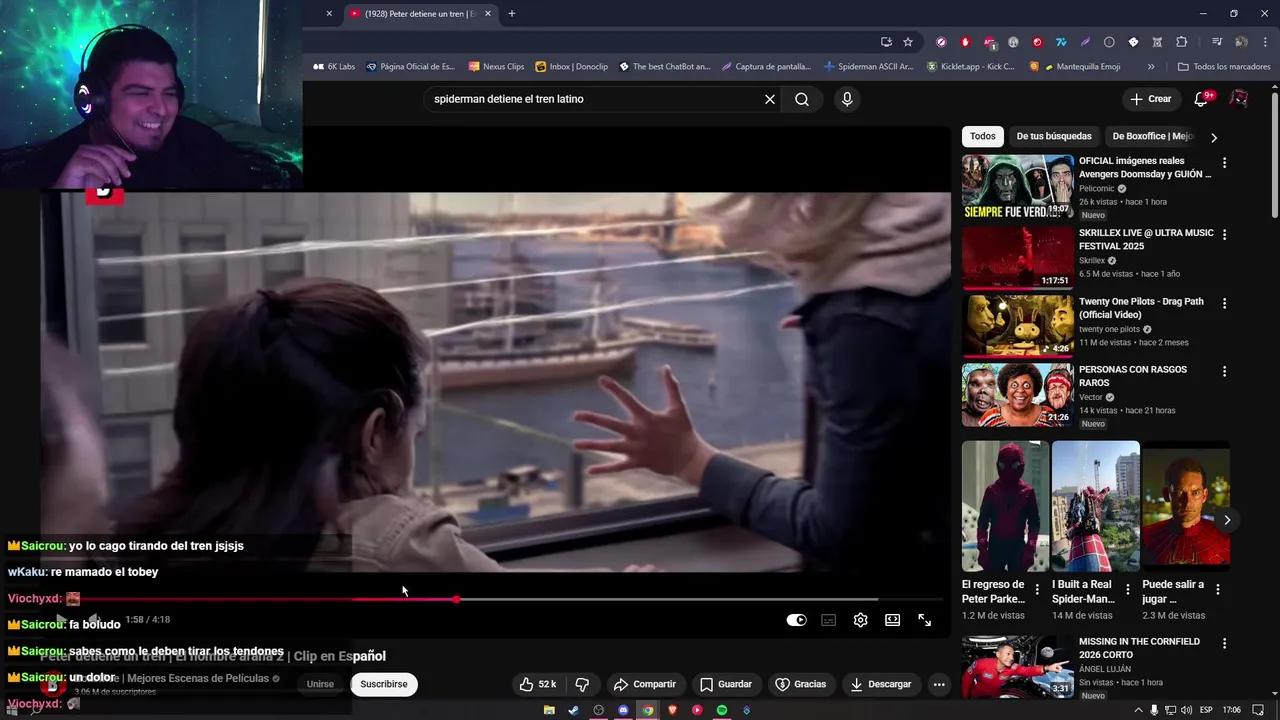Select the Todos filter chip
This screenshot has height=720, width=1280.
pyautogui.click(x=983, y=136)
